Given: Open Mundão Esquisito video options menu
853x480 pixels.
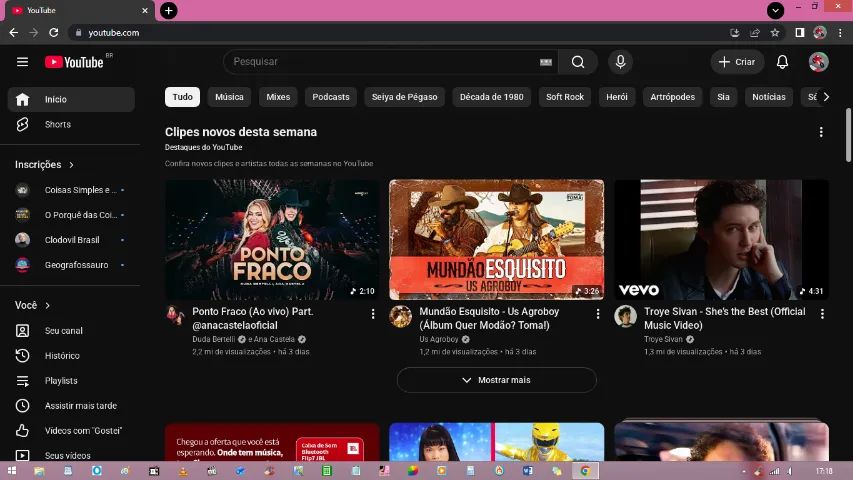Looking at the screenshot, I should click(x=597, y=314).
